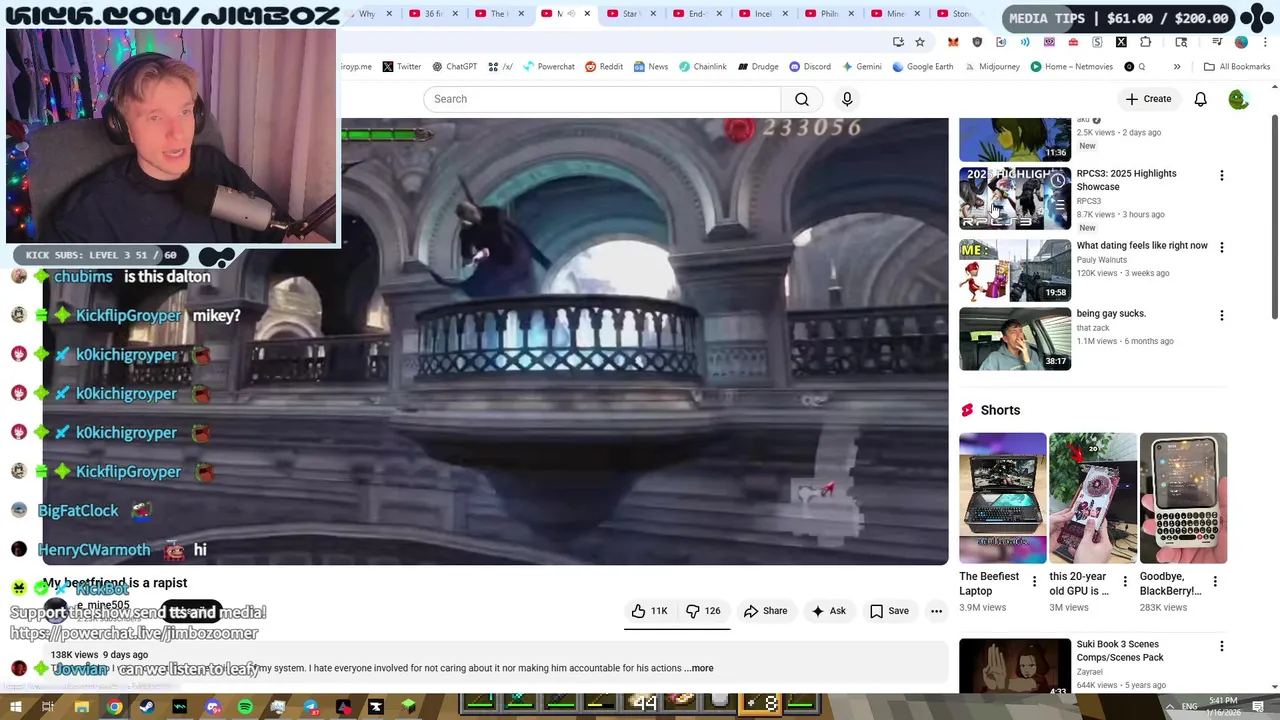Switch to the "End-" browser tab
1280x720 pixels.
pos(696,14)
